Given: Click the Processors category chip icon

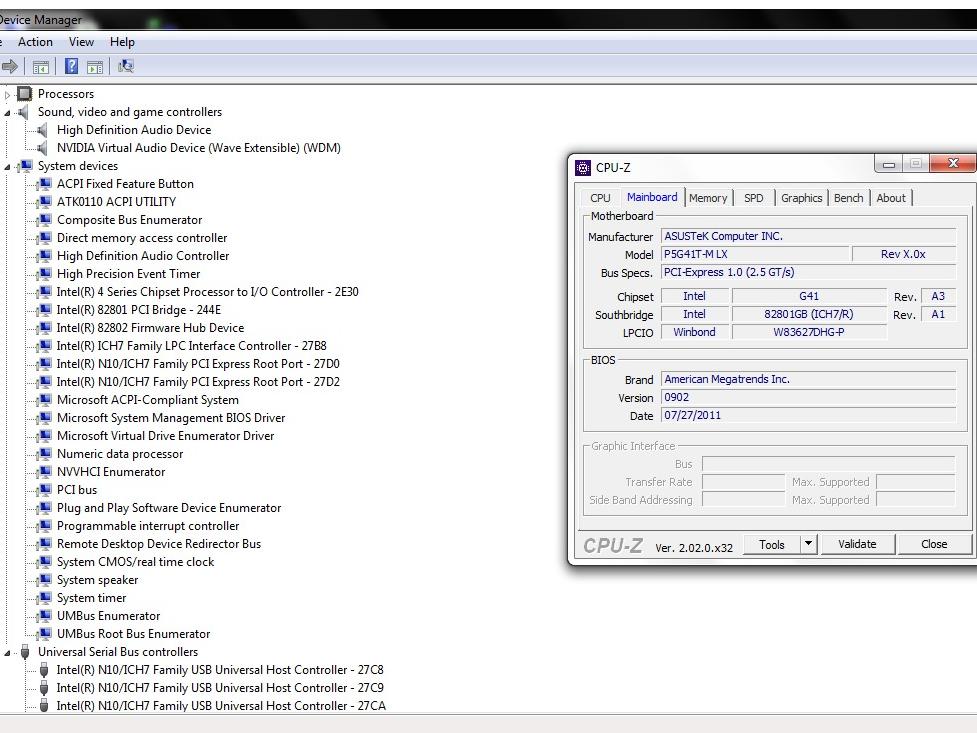Looking at the screenshot, I should [x=25, y=94].
